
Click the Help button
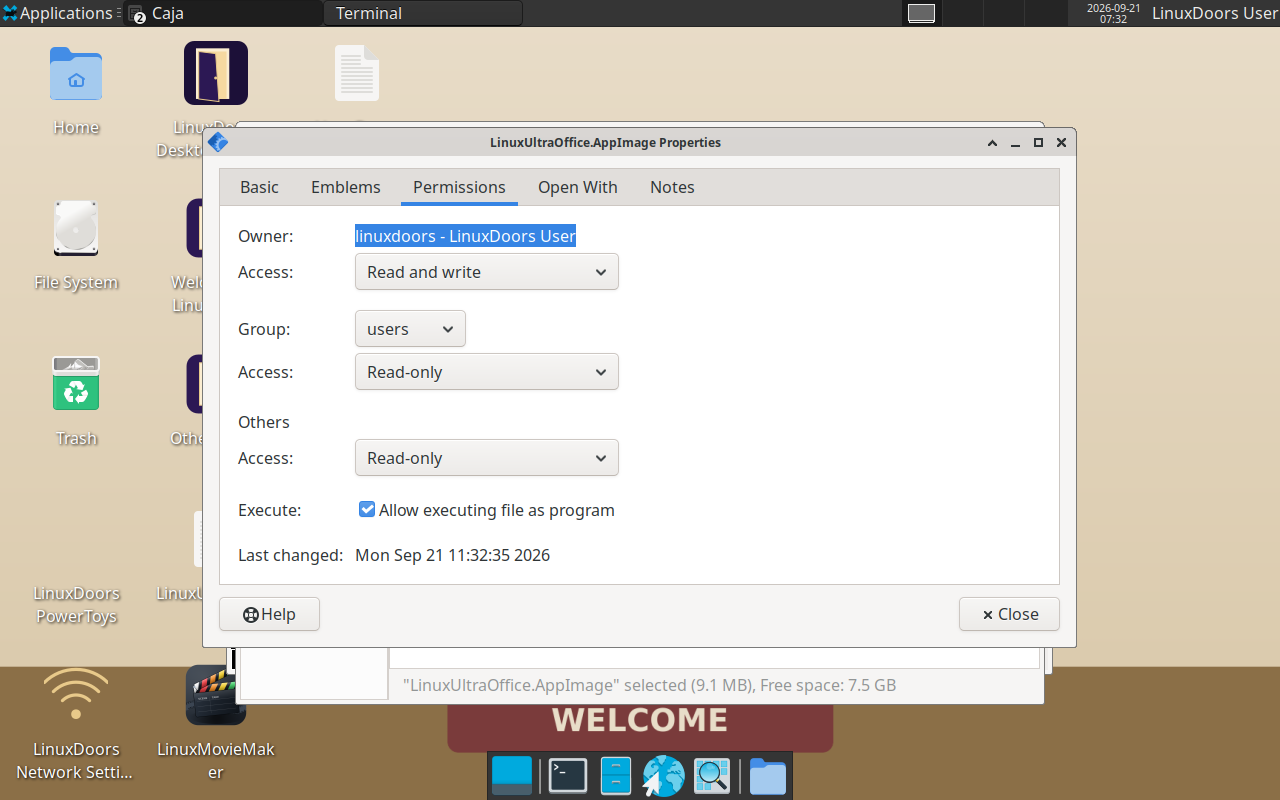269,614
